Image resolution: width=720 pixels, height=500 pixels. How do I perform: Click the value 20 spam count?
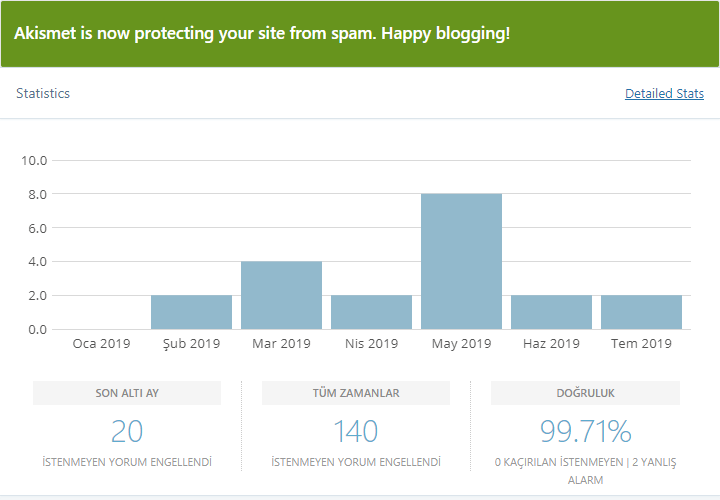(127, 432)
